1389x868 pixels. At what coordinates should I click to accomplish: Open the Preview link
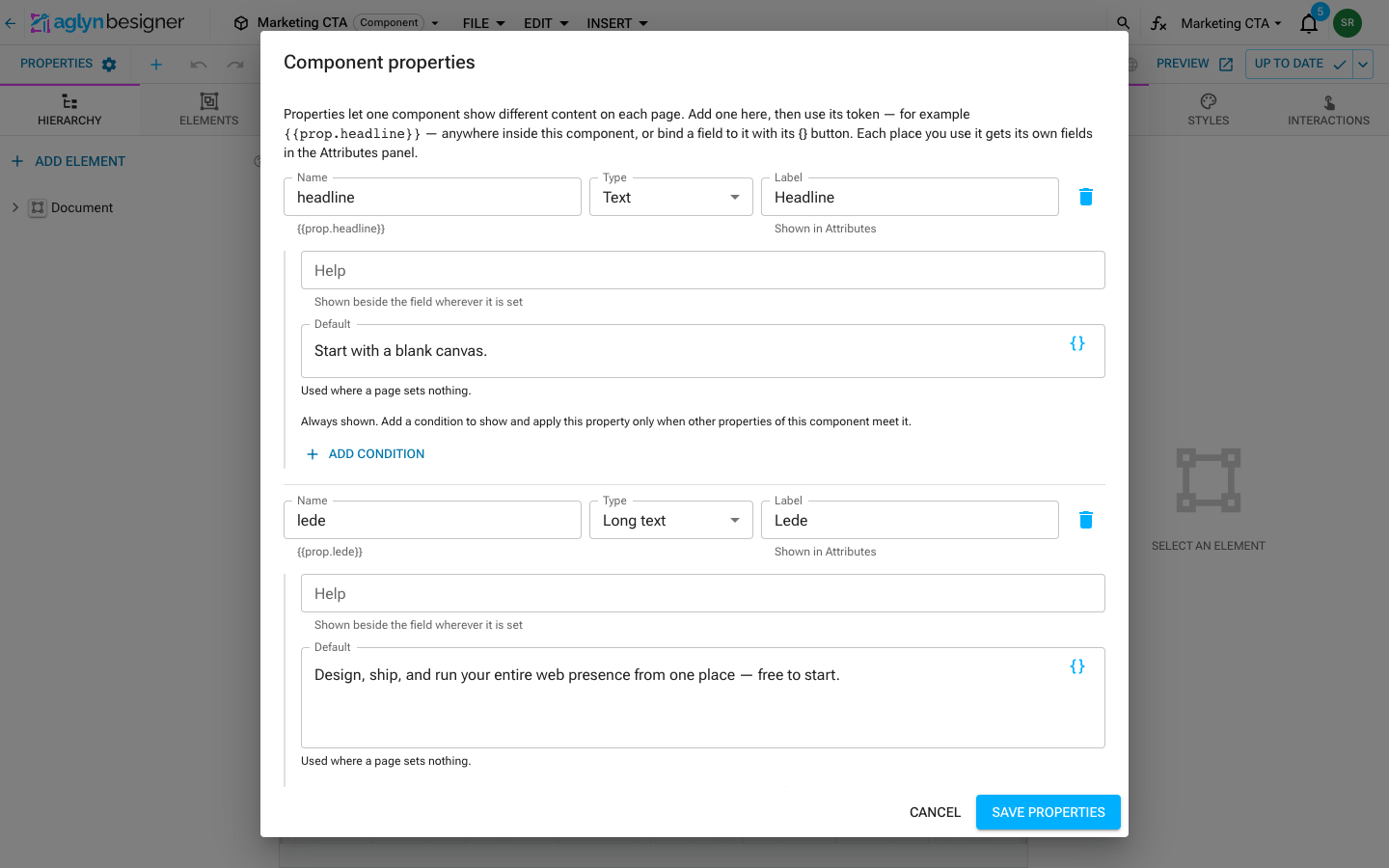click(1194, 64)
